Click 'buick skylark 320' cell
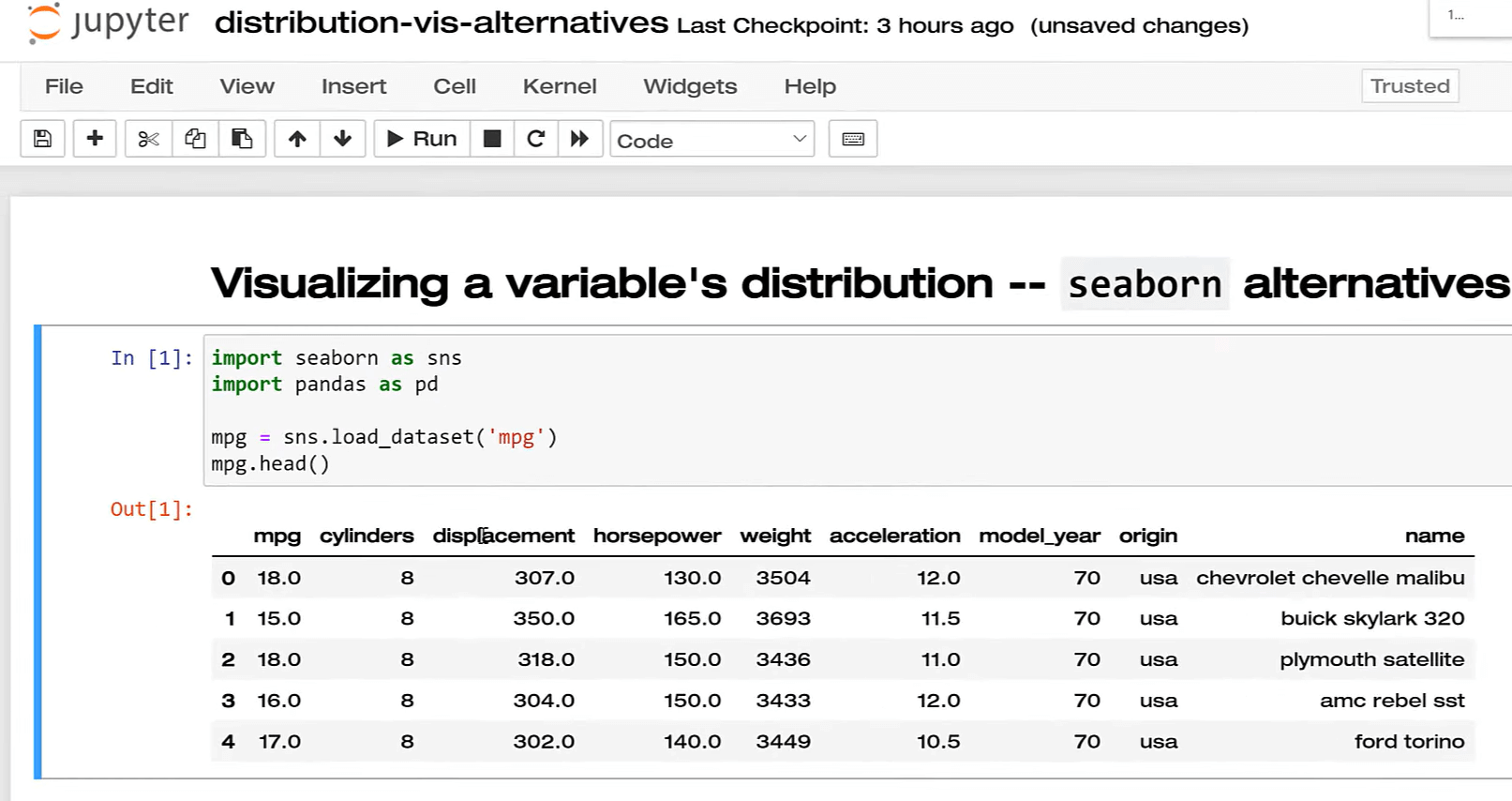 1372,618
